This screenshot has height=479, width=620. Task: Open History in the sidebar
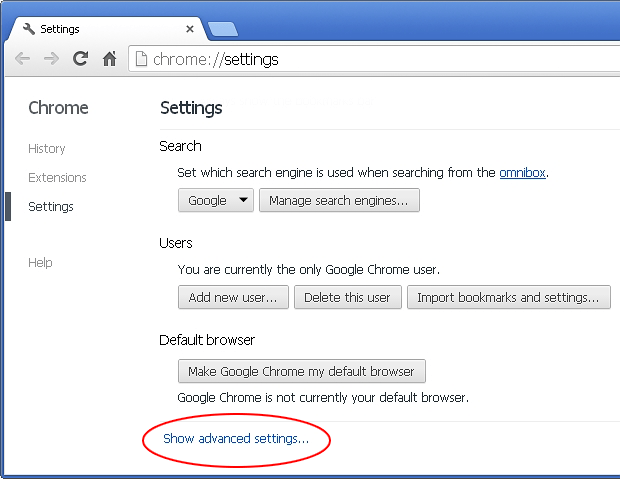click(47, 149)
